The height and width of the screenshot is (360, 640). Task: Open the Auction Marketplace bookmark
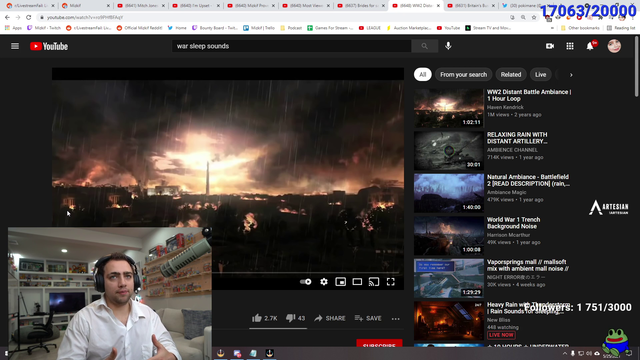tap(409, 28)
